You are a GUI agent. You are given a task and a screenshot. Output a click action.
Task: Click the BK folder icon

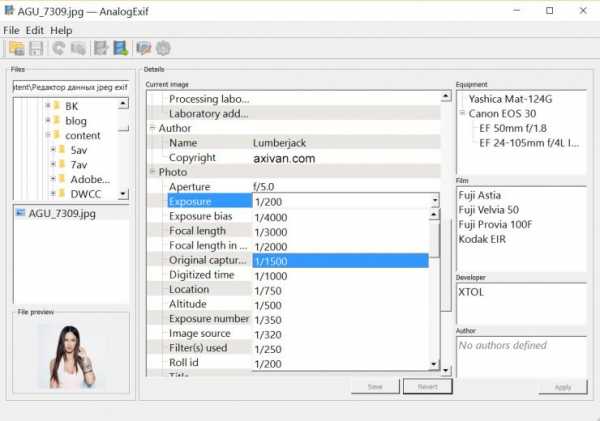[57, 106]
